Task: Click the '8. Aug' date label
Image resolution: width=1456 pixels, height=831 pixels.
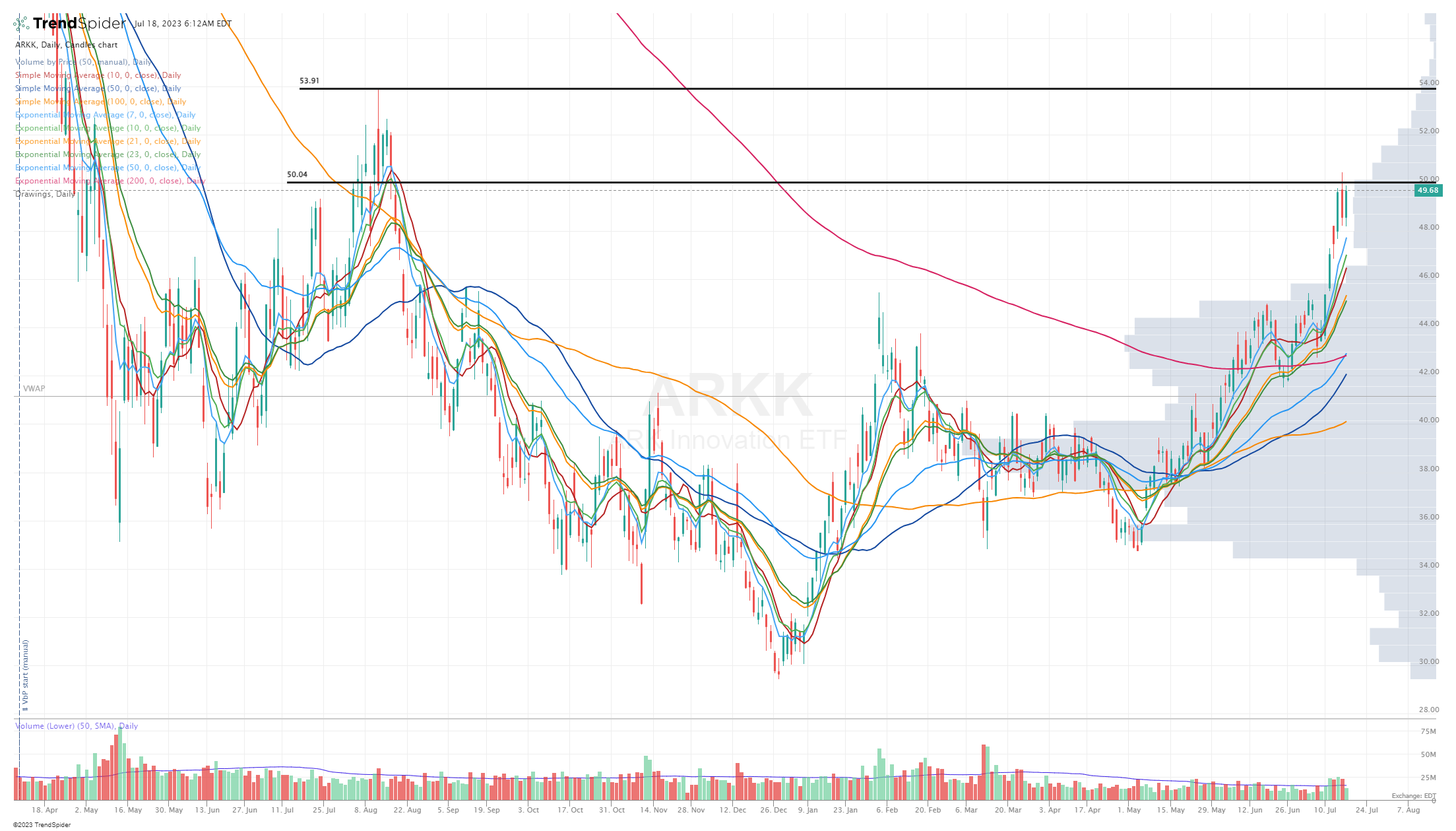Action: click(365, 811)
